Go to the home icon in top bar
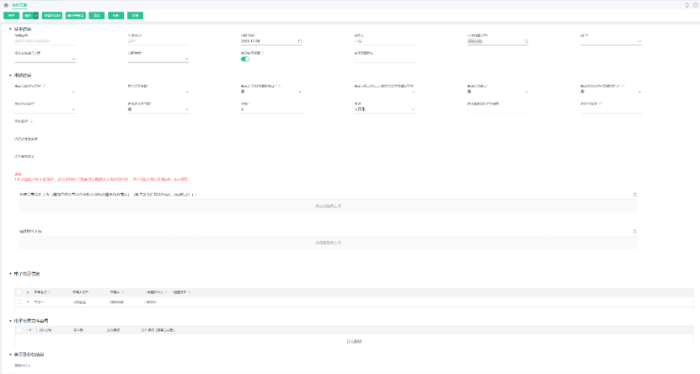 [x=6, y=5]
